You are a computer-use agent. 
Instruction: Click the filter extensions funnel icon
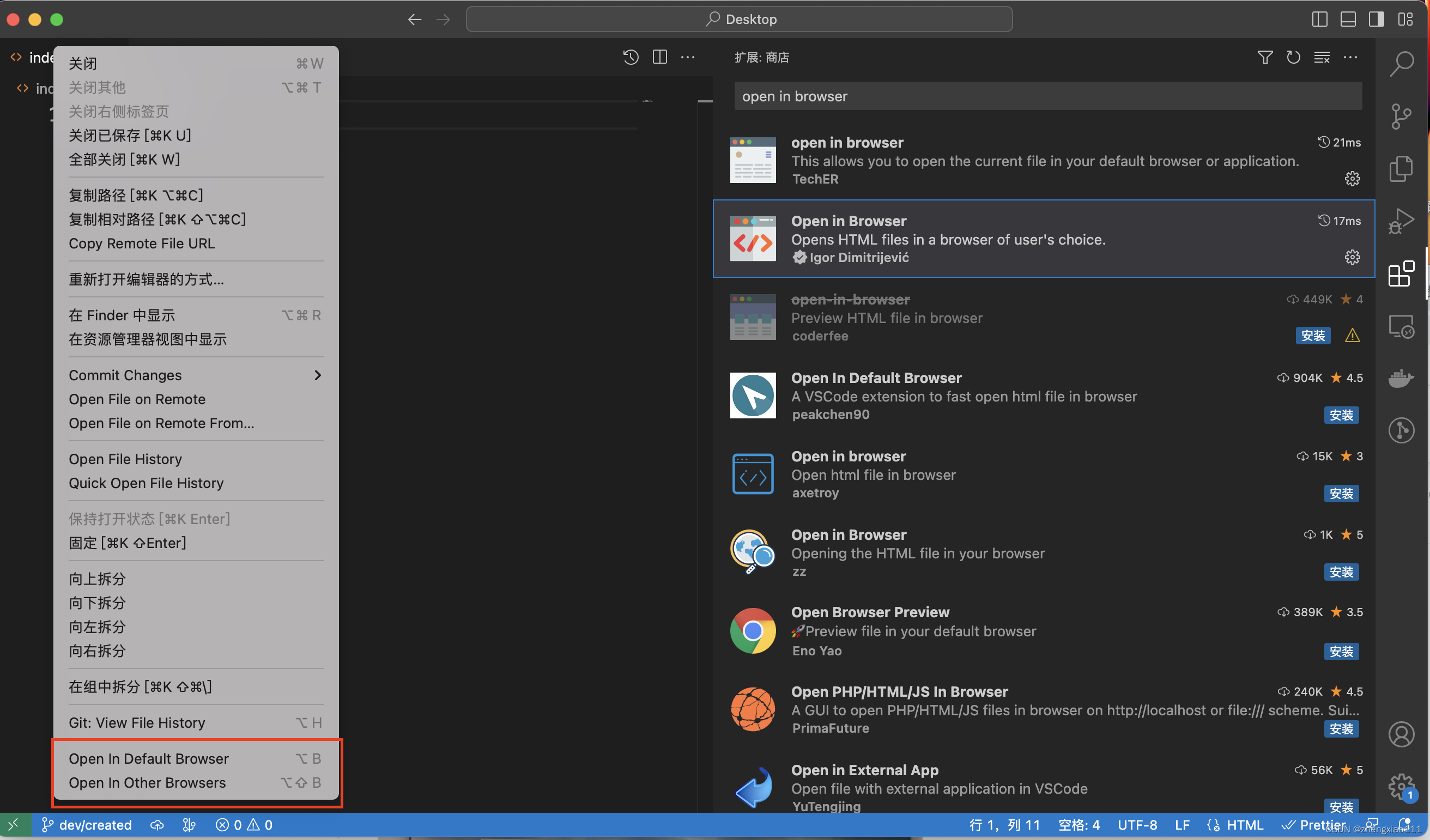[x=1264, y=57]
